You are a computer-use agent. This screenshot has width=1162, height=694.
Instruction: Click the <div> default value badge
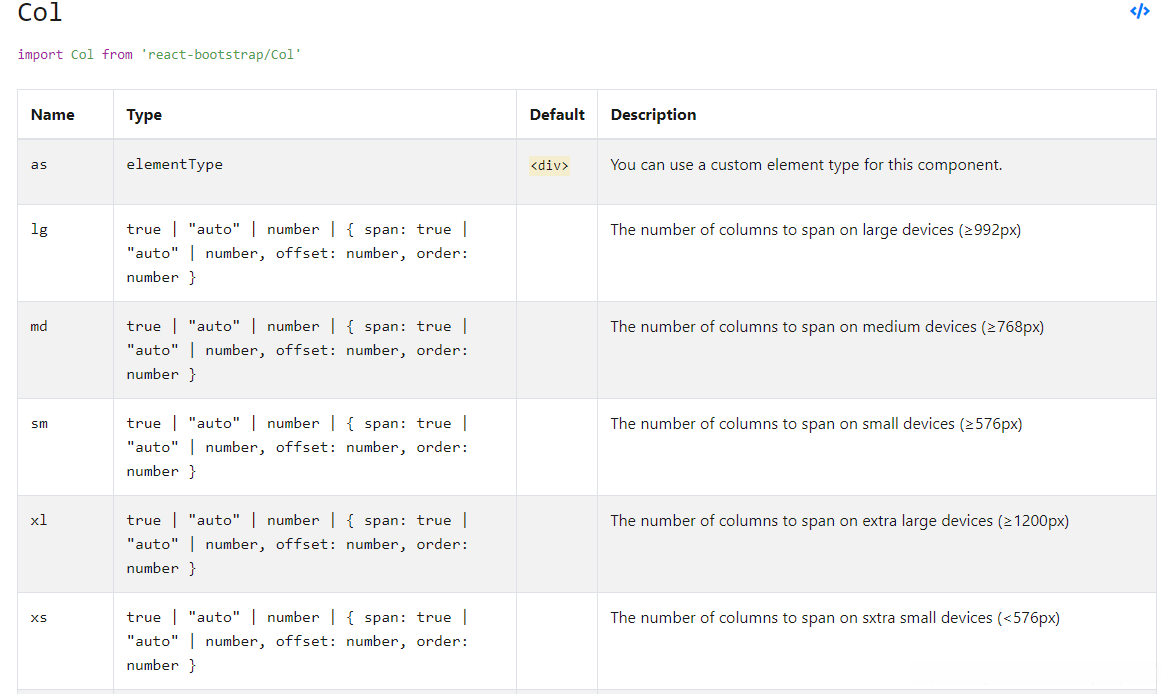(x=549, y=166)
